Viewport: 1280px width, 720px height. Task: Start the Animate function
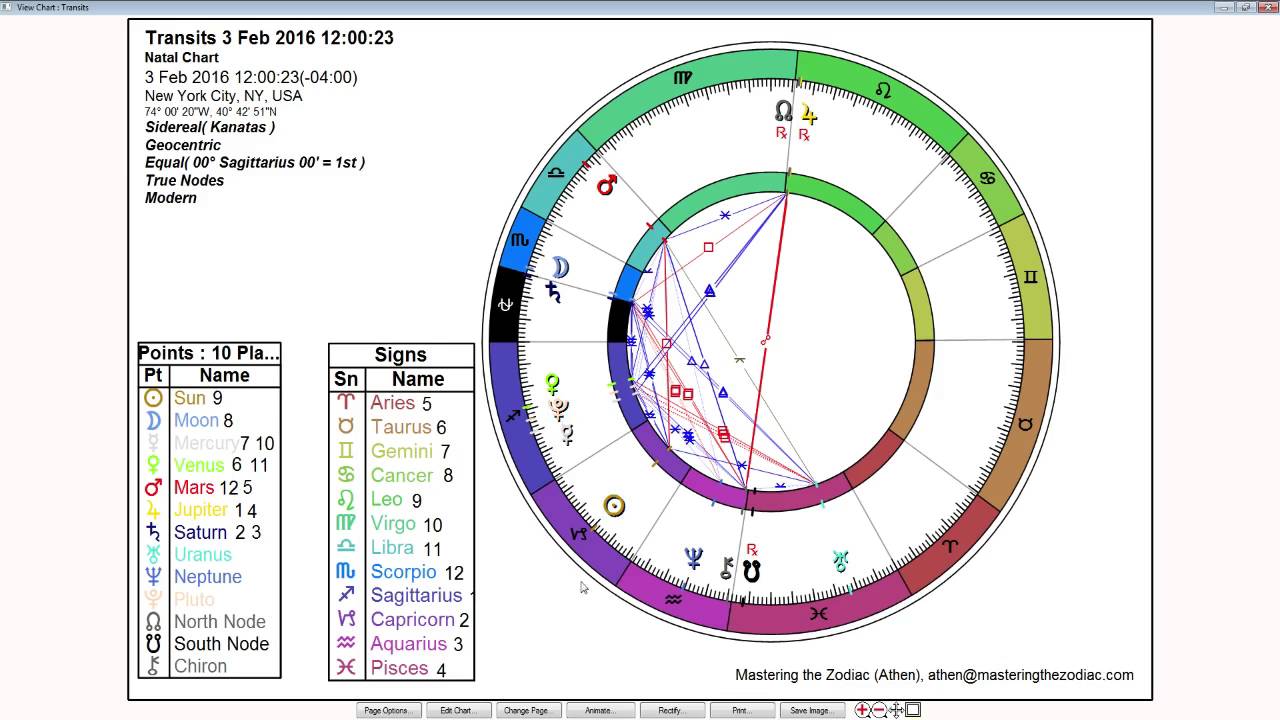point(600,710)
